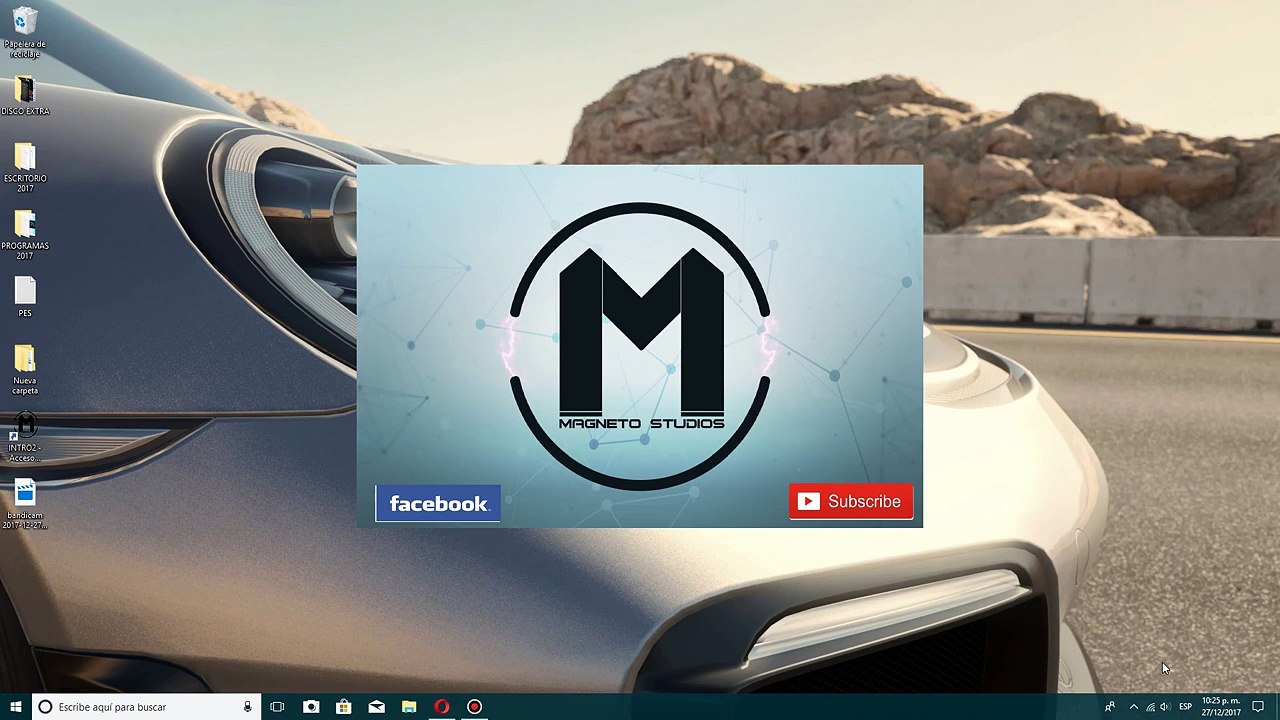Open File Explorer from the taskbar
1280x720 pixels.
[x=409, y=707]
